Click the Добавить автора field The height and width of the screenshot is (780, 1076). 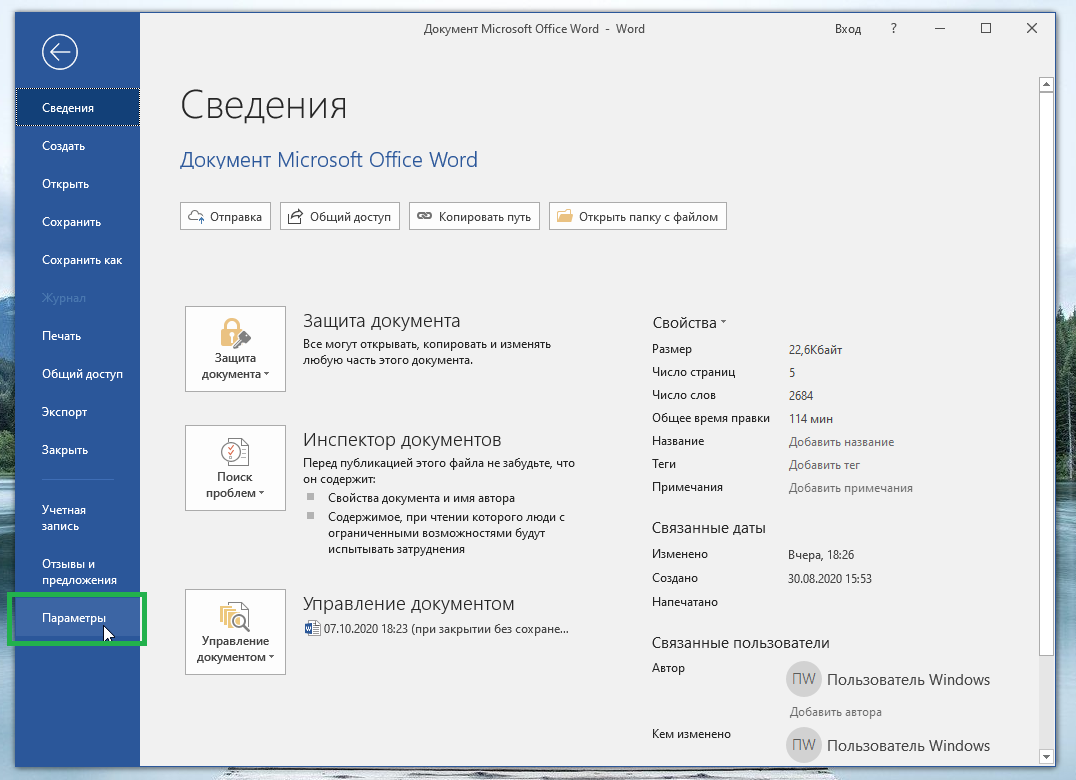tap(835, 712)
